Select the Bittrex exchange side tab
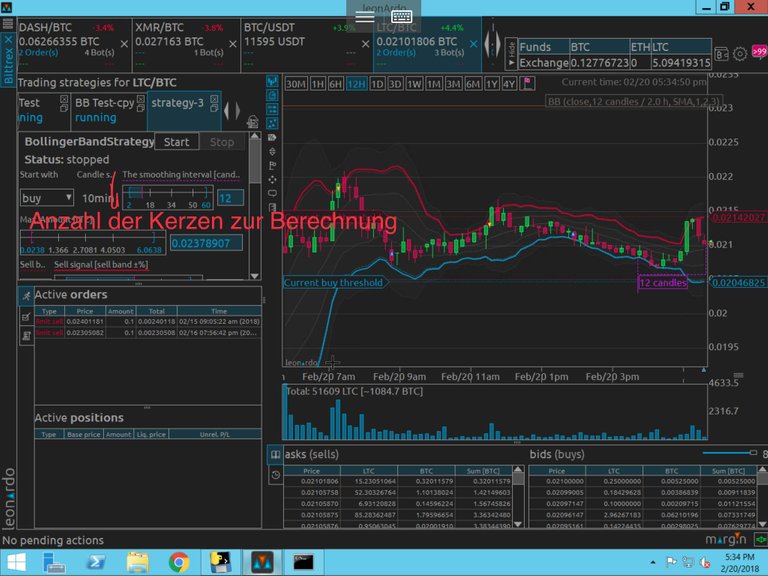 tap(8, 59)
